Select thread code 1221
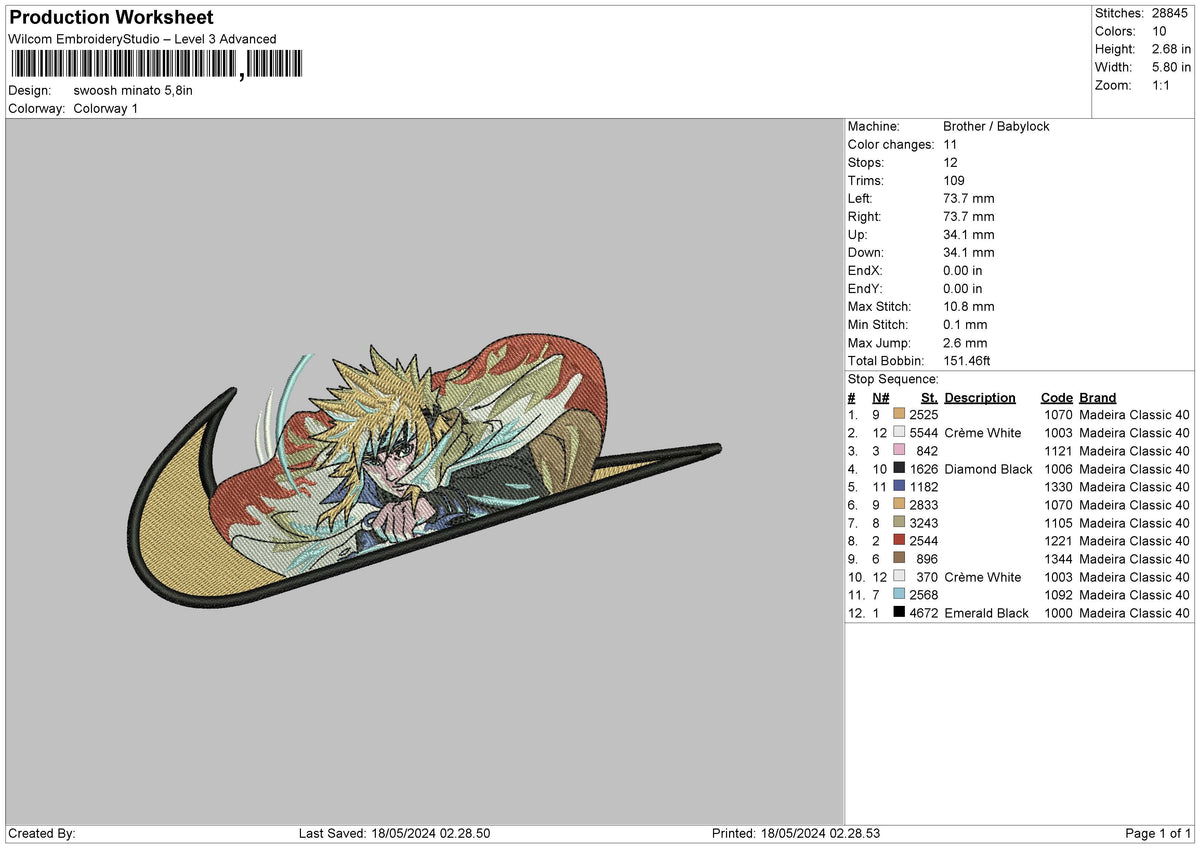The width and height of the screenshot is (1200, 848). pos(1057,541)
